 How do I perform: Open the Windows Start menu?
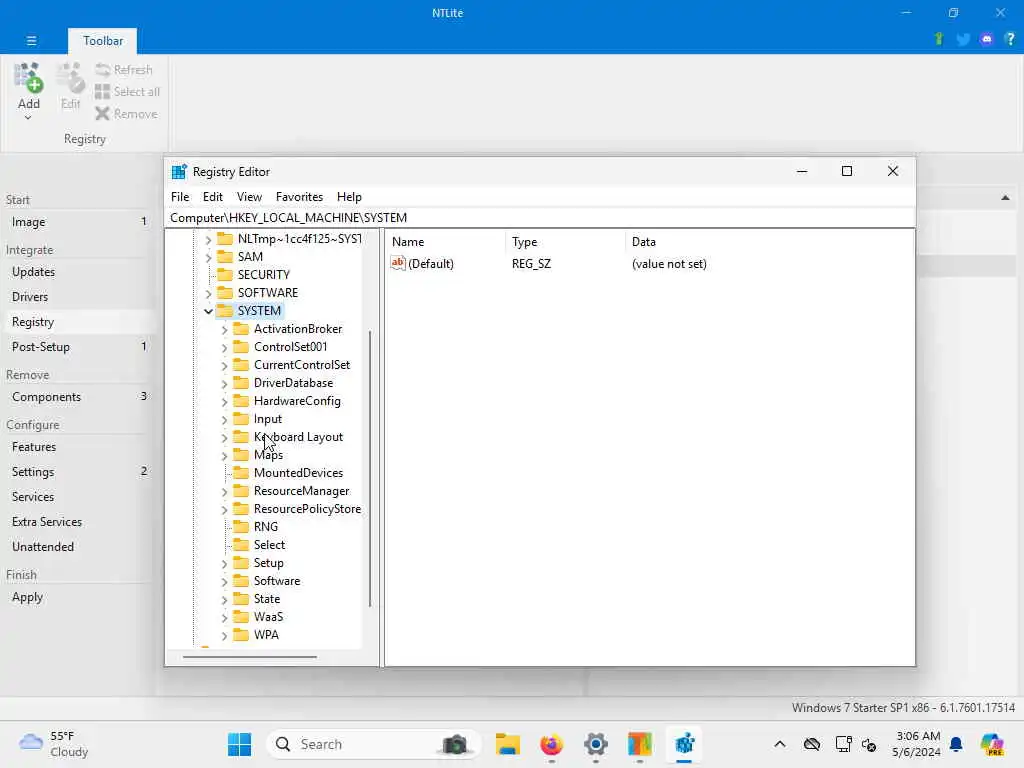(x=239, y=744)
